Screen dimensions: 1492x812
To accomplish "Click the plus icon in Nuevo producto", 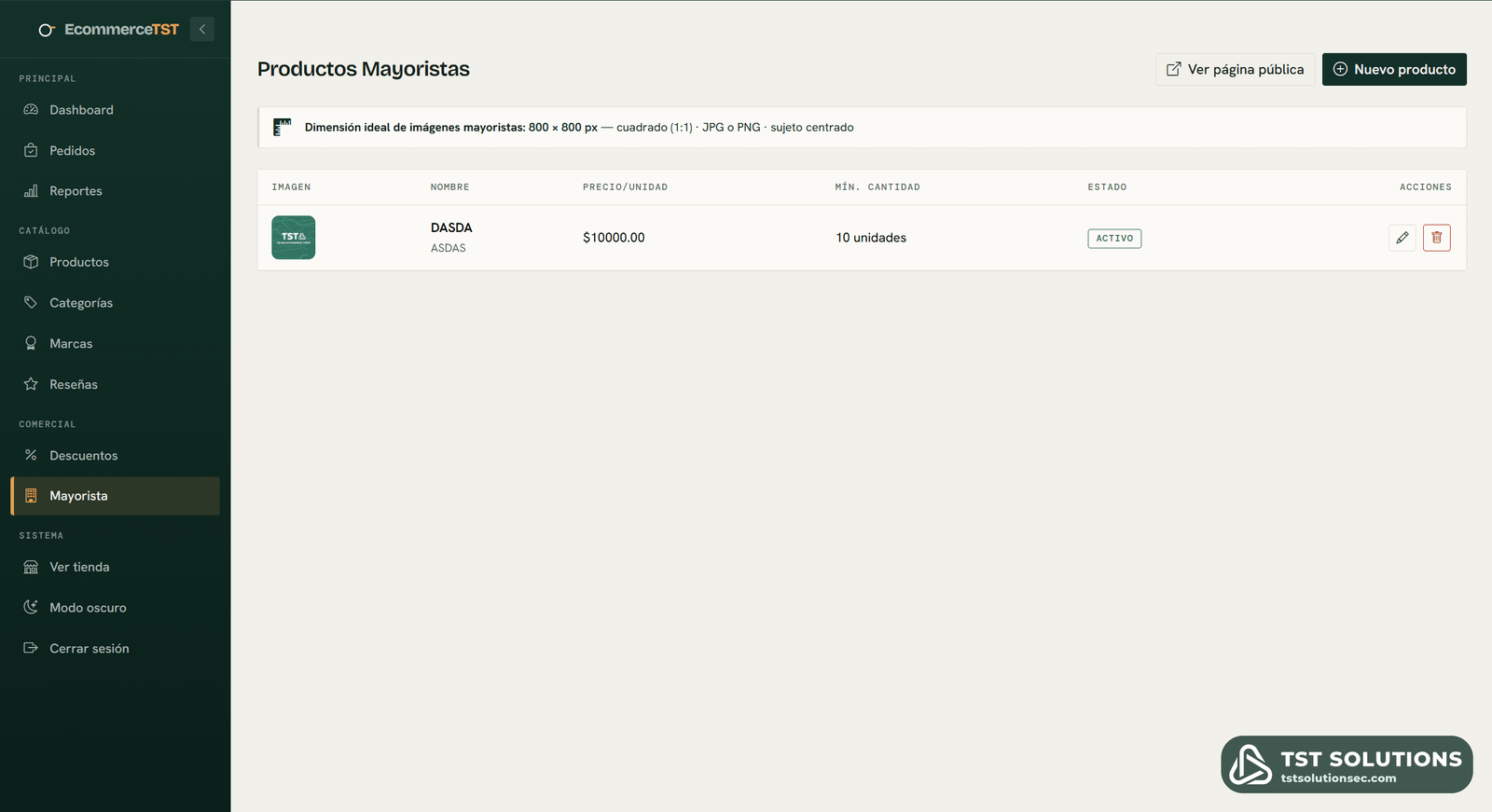I will (x=1340, y=69).
